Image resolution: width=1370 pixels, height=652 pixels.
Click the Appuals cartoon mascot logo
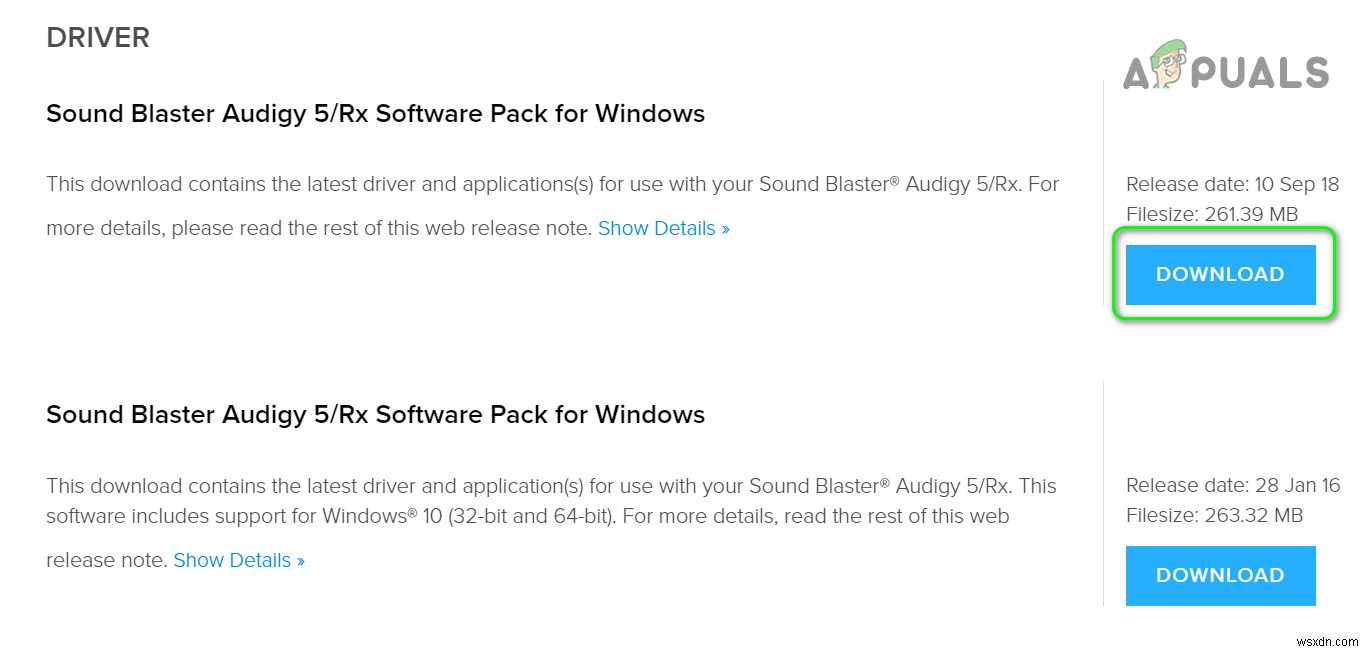tap(1166, 62)
